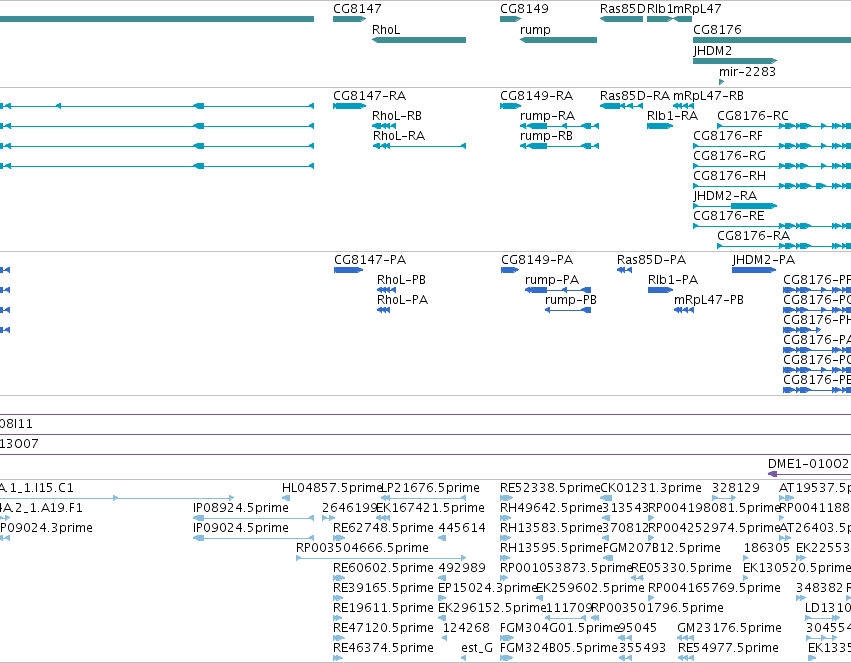Select the LP21676.5prime EST label
This screenshot has width=851, height=663.
click(430, 488)
